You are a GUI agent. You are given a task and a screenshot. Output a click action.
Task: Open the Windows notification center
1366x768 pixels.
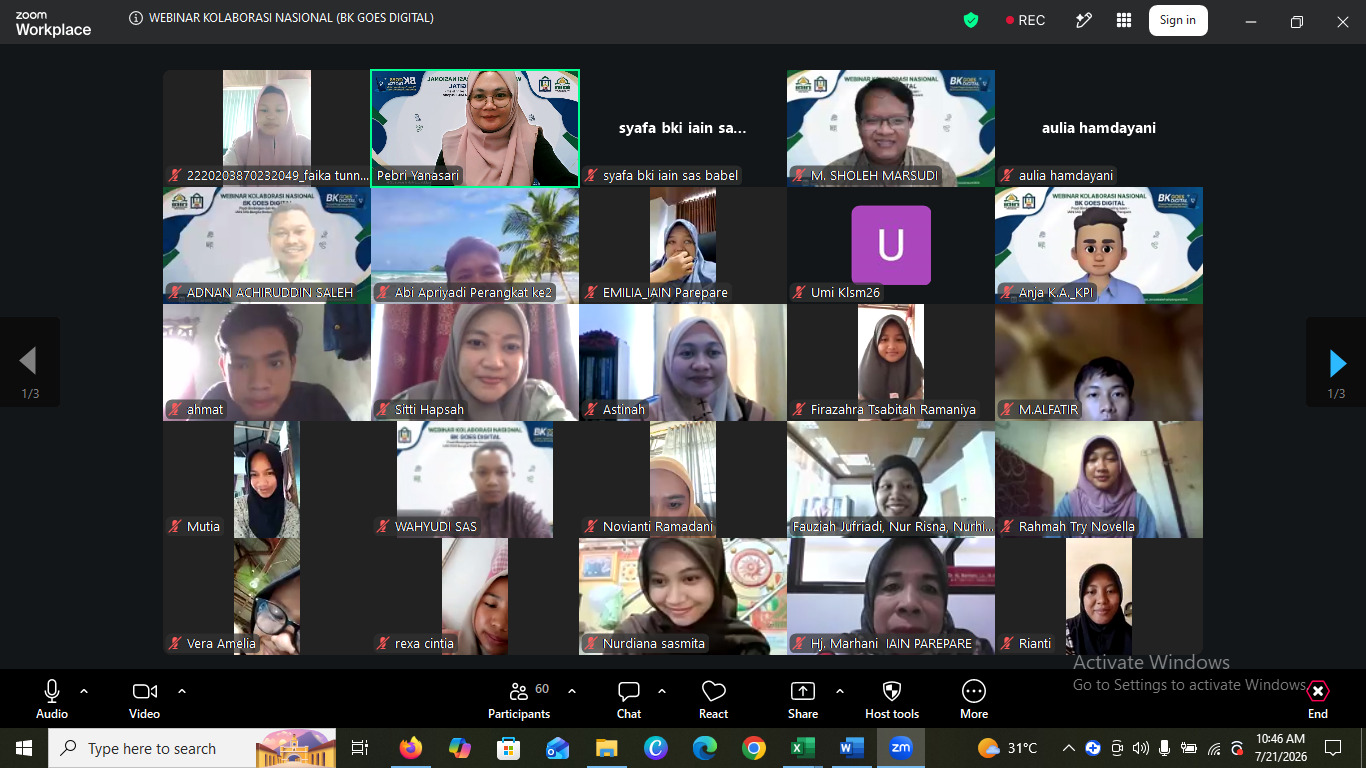pos(1333,748)
